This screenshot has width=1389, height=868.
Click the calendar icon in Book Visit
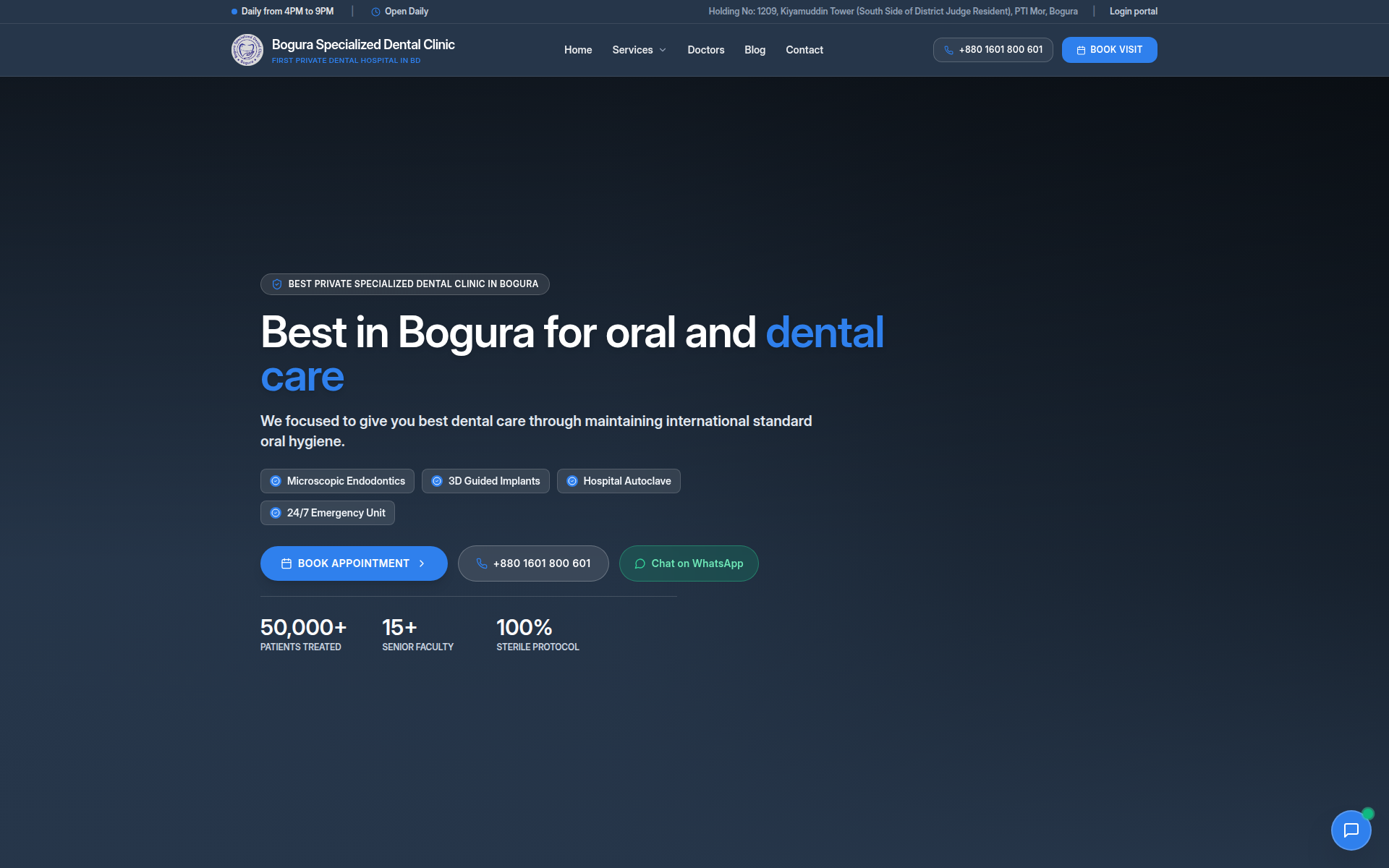(1081, 50)
